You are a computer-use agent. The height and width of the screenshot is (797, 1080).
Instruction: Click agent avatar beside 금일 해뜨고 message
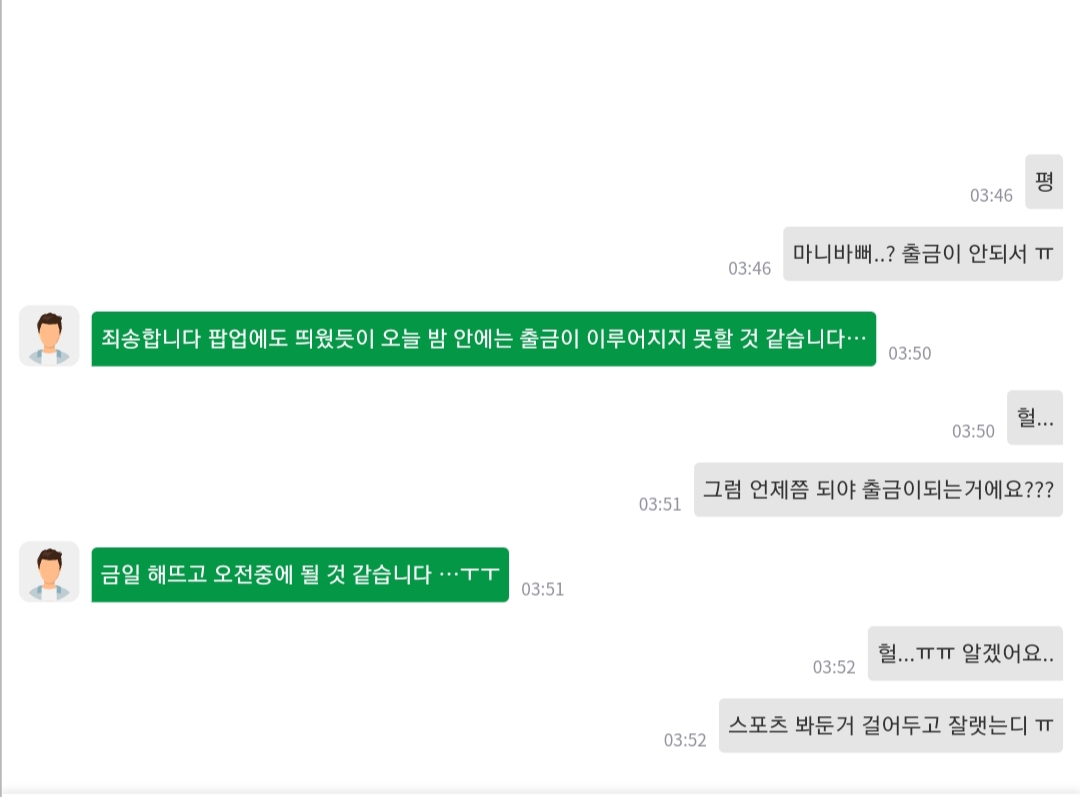49,572
